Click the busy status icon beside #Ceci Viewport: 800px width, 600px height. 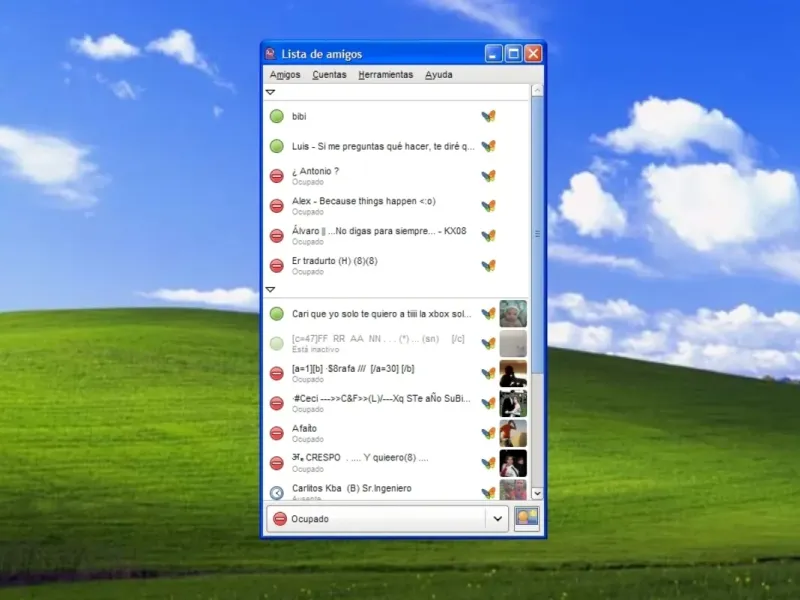coord(277,403)
